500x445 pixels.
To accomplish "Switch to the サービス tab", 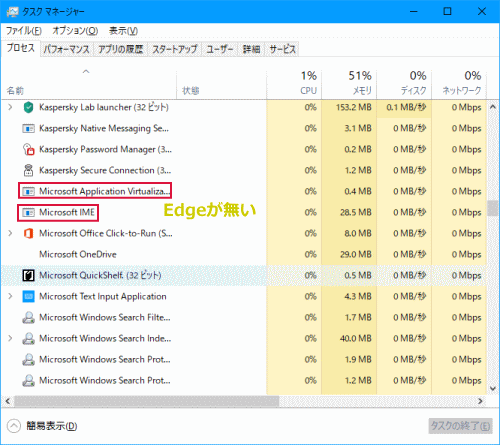I will [282, 49].
